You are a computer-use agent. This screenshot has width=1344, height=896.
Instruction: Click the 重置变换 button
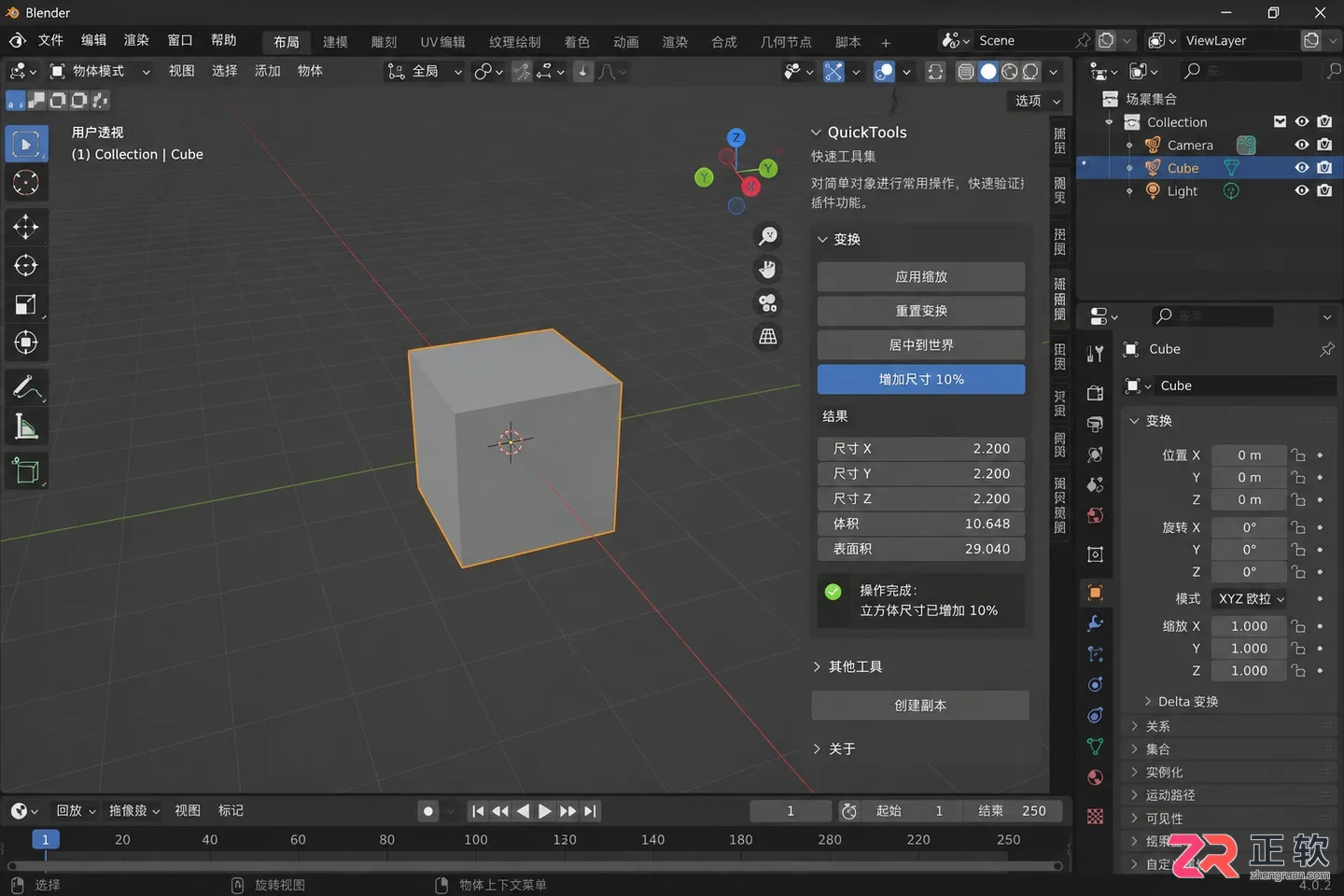coord(921,311)
